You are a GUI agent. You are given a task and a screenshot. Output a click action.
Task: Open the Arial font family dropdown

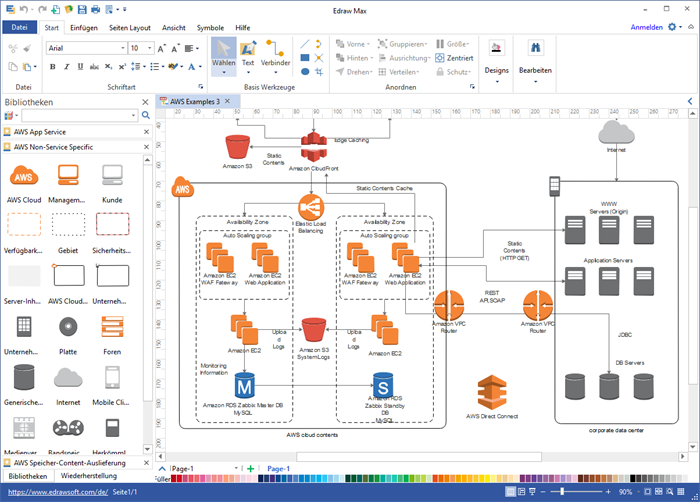coord(120,48)
